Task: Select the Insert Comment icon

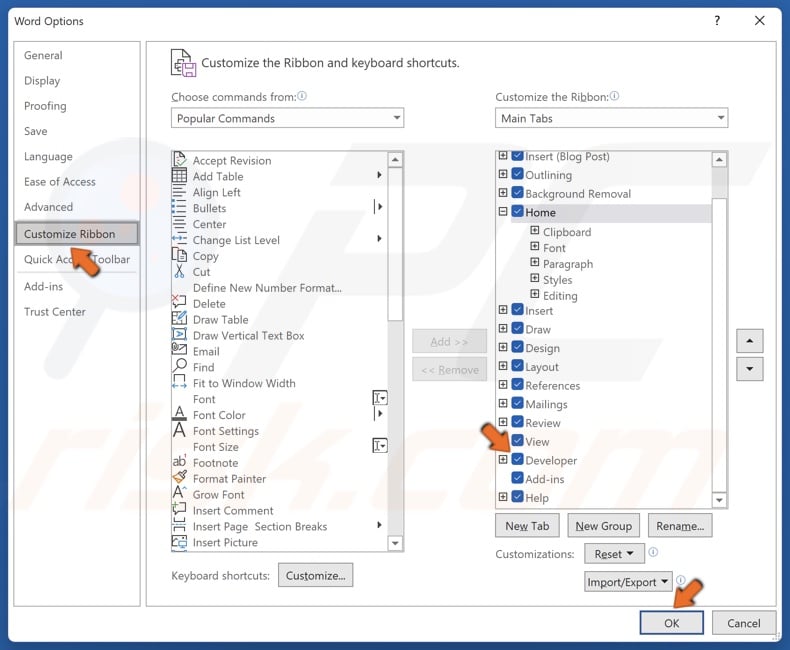Action: (179, 509)
